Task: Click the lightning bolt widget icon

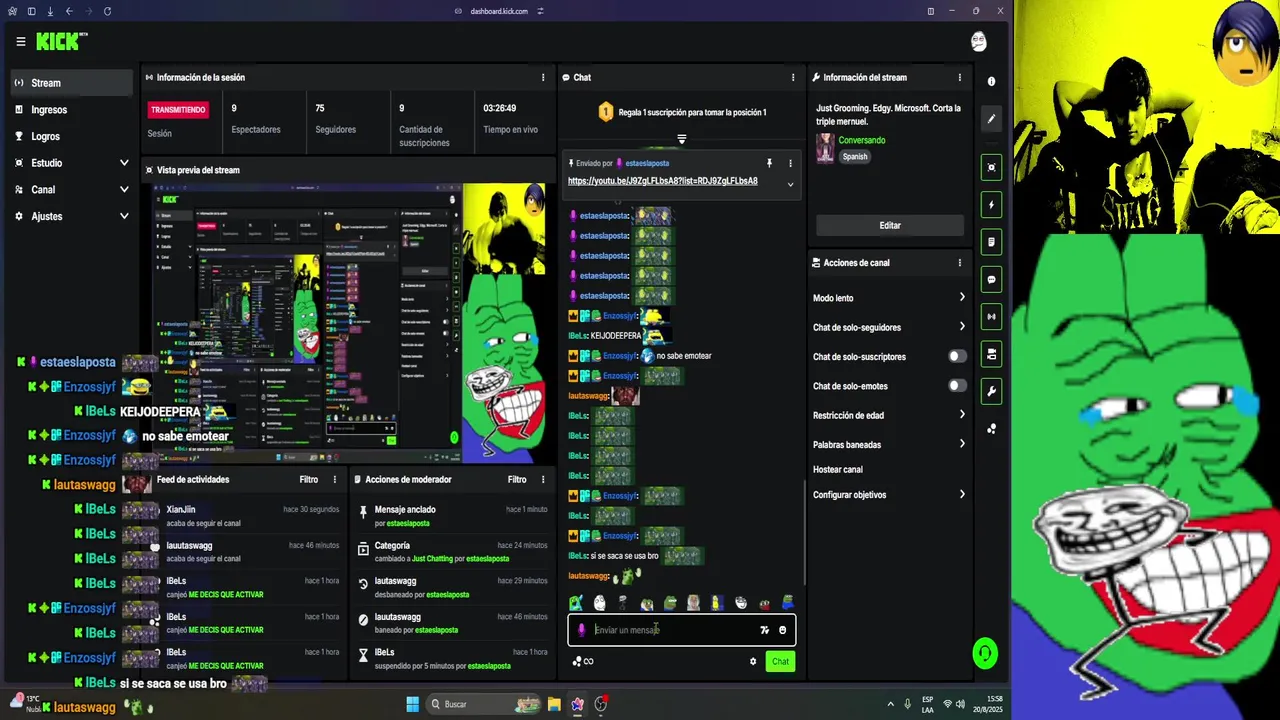Action: (991, 205)
